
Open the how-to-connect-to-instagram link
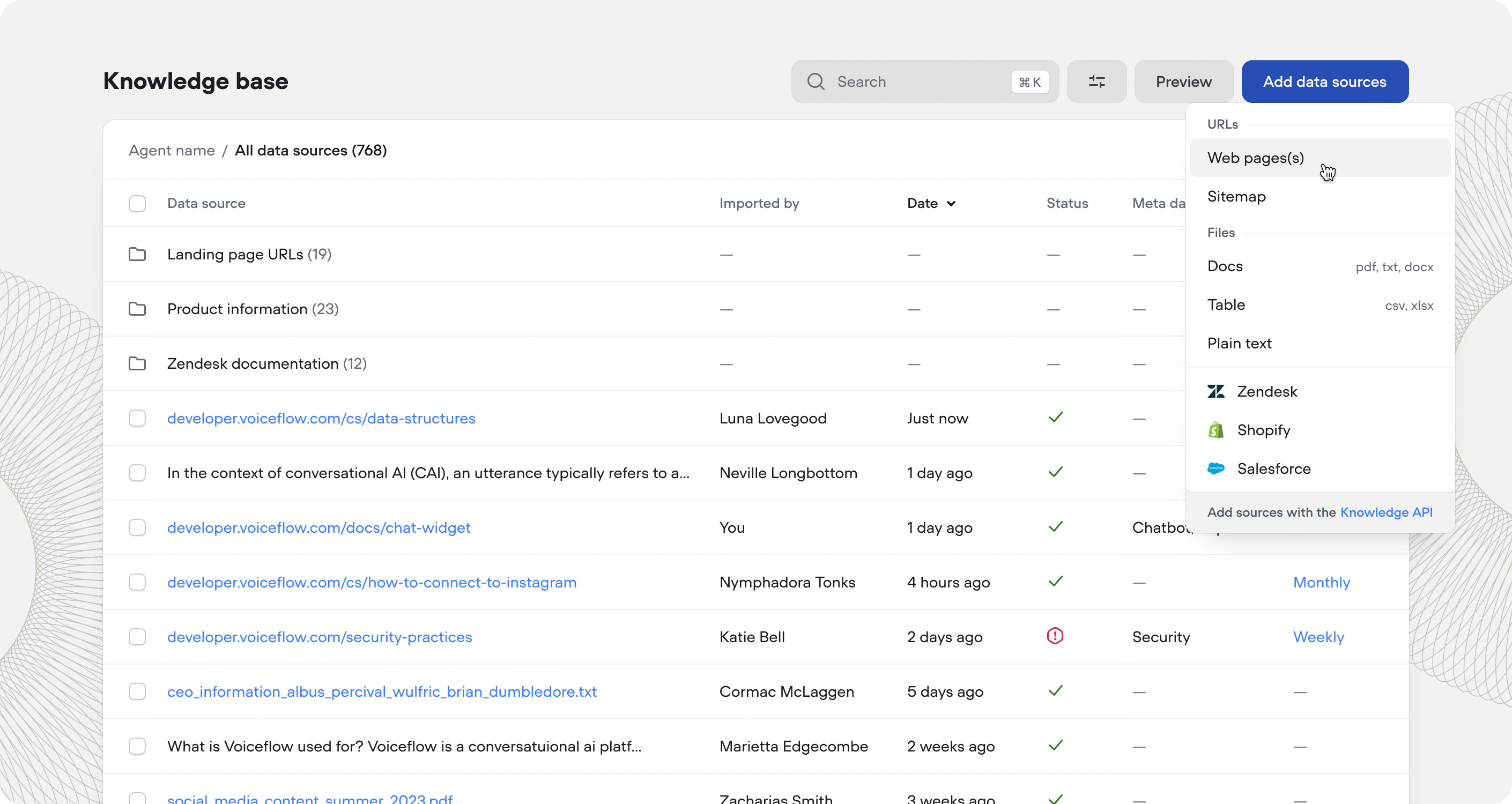[372, 582]
